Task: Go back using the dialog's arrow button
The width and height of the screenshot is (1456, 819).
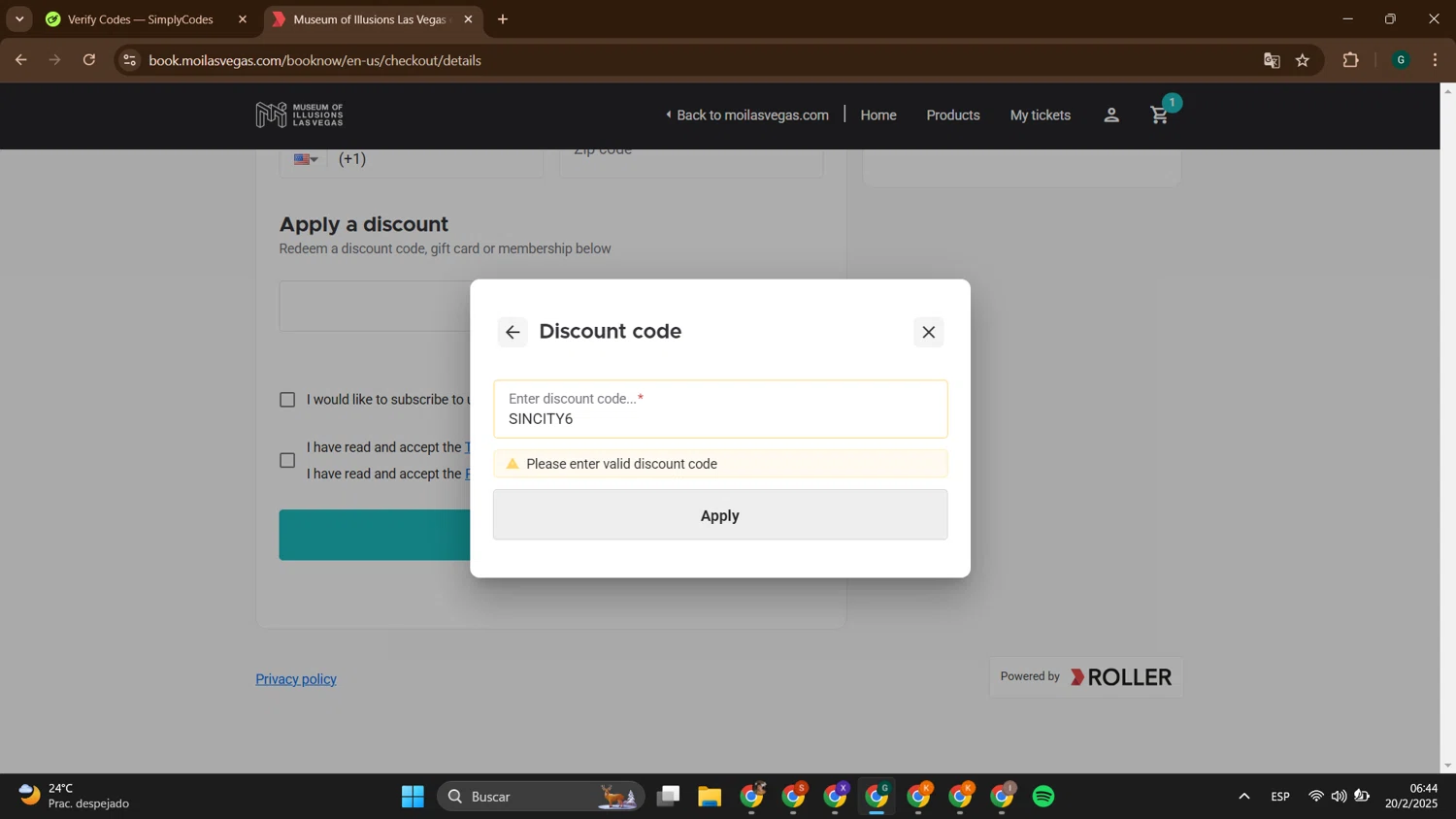Action: tap(513, 332)
